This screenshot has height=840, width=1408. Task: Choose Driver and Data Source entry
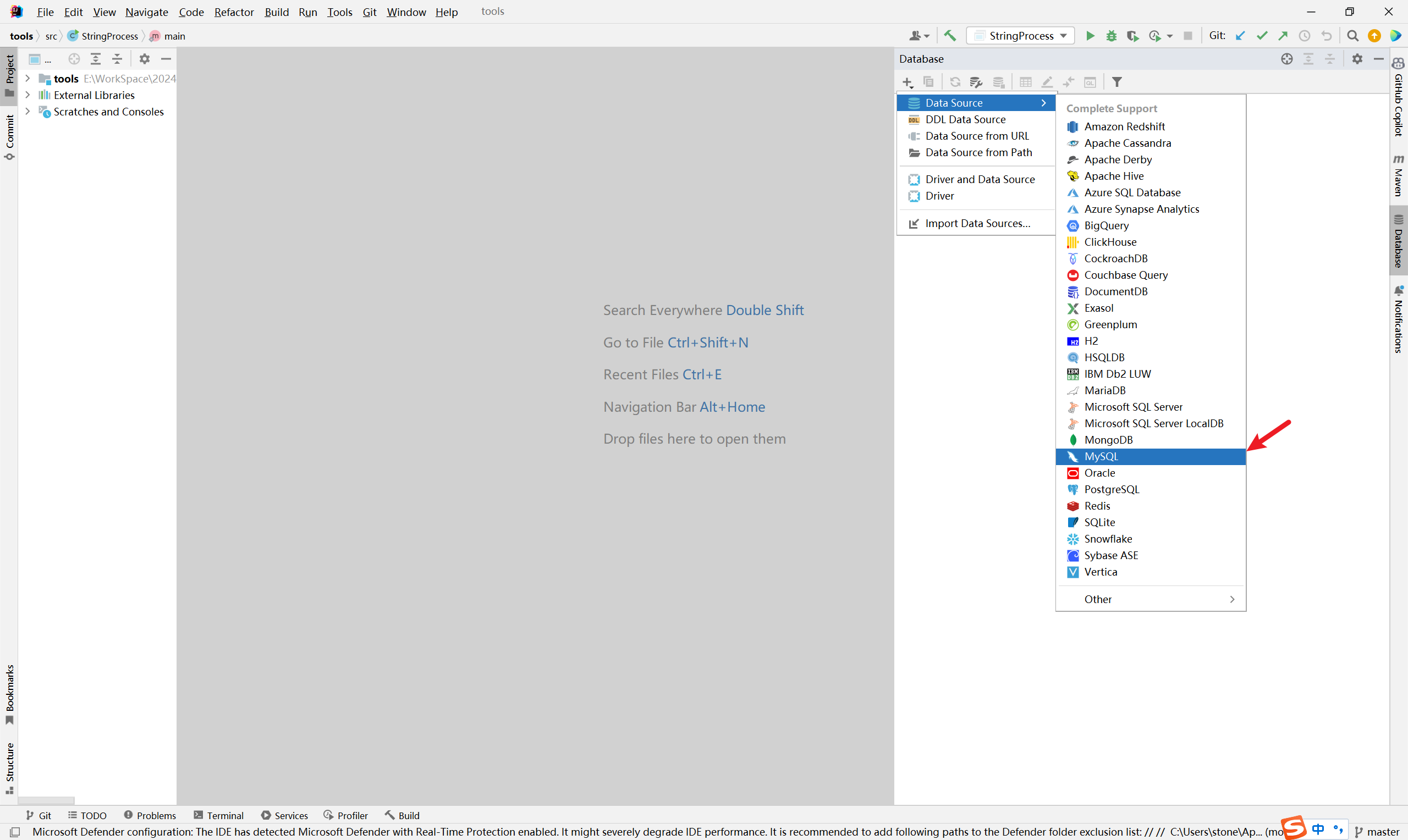coord(976,179)
